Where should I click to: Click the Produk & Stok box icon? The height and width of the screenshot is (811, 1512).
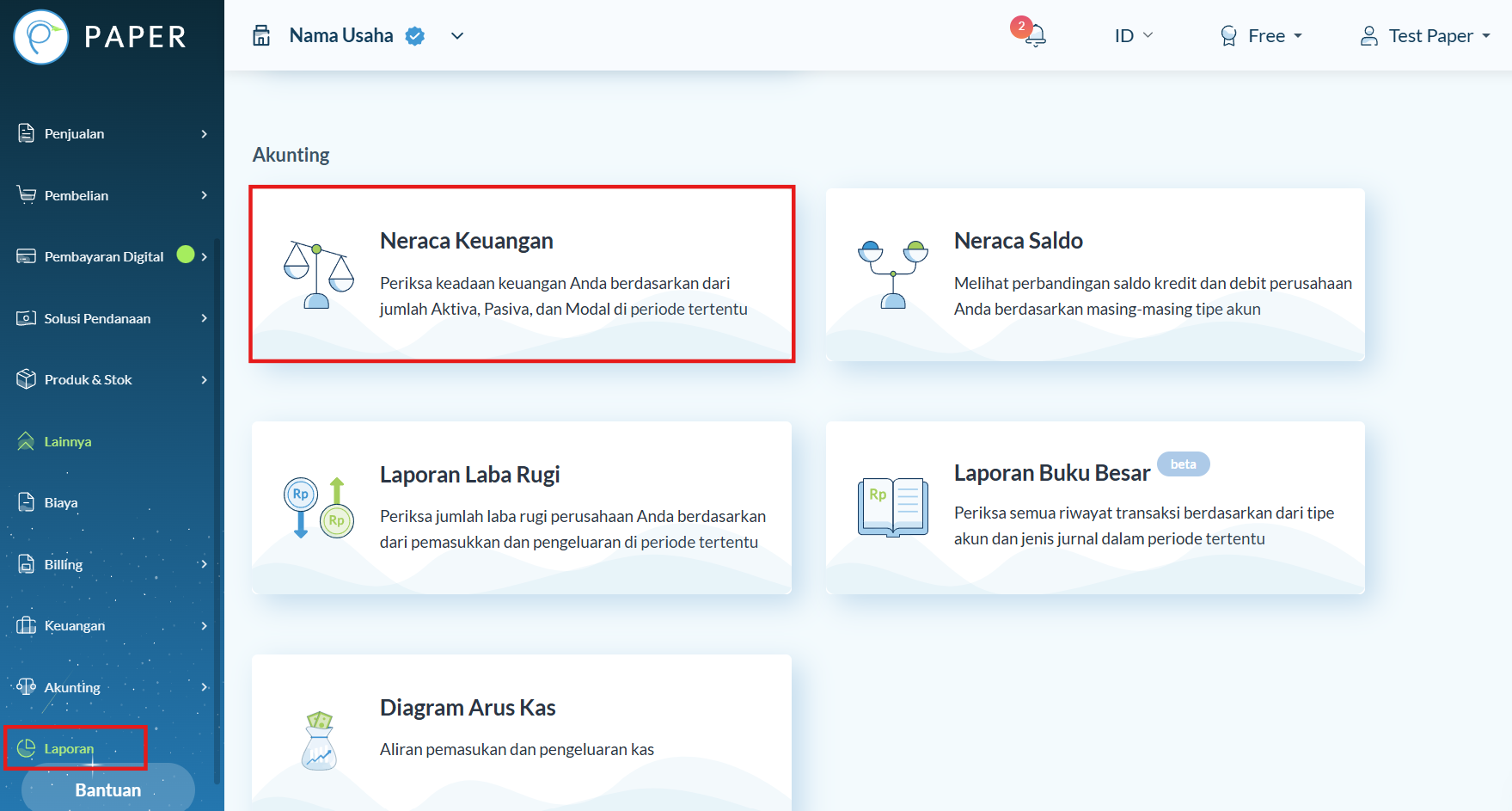[x=27, y=379]
